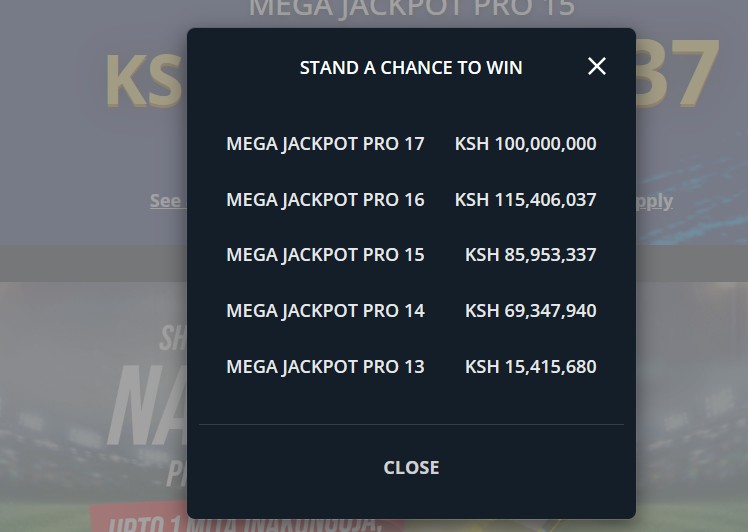Click the red 'UPTO 1 MIA' banner strip
This screenshot has height=532, width=748.
138,519
